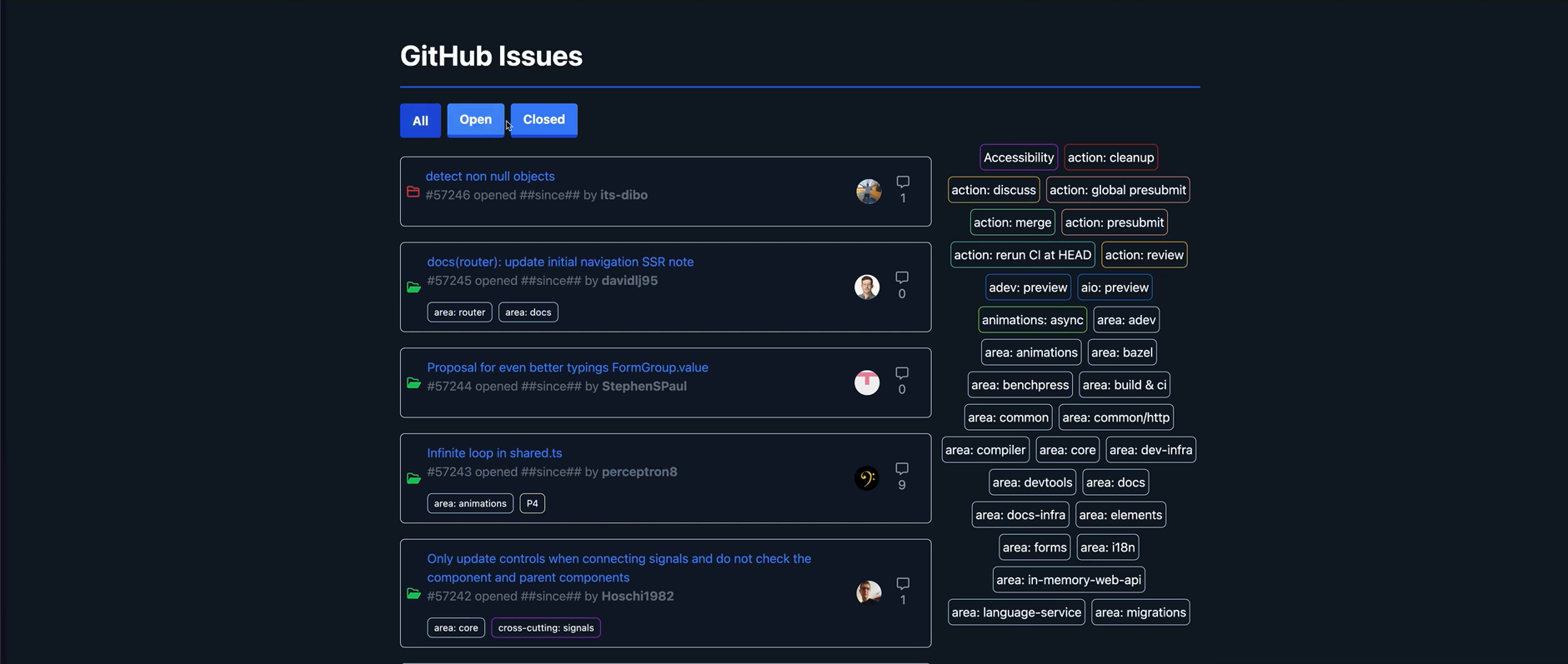Select the 'area: compiler' label
This screenshot has width=1568, height=664.
[x=985, y=450]
